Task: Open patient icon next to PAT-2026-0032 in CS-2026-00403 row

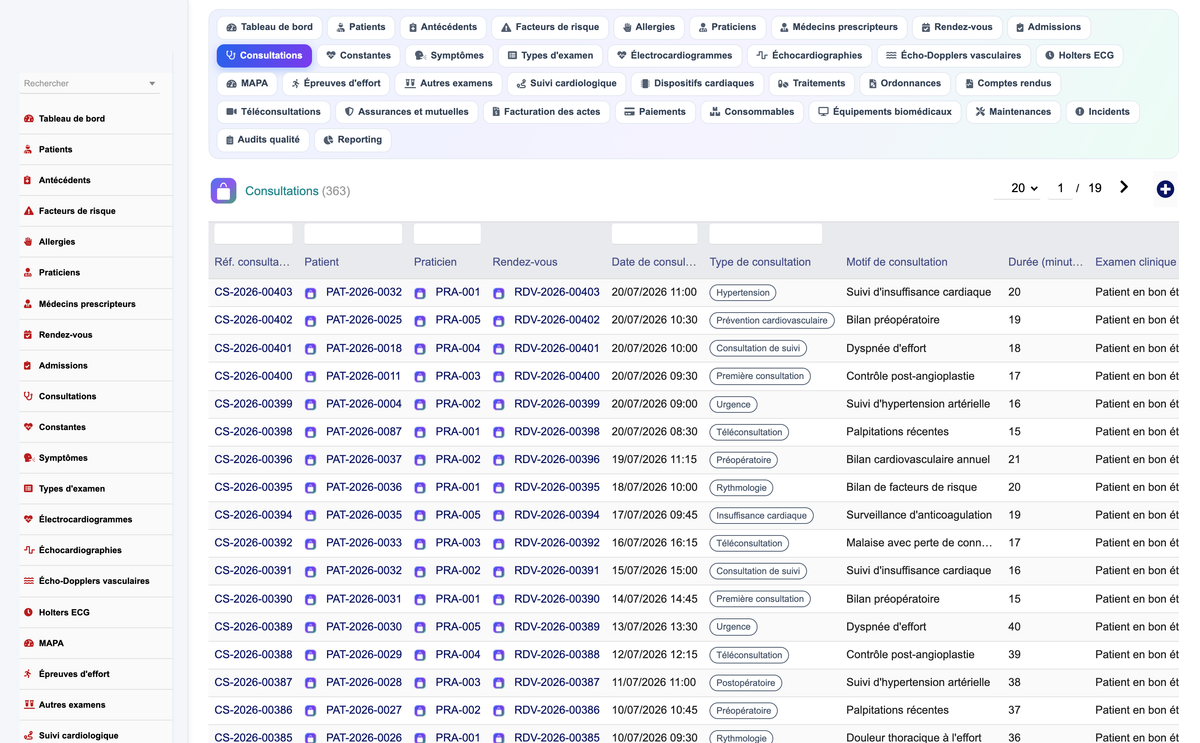Action: (311, 293)
